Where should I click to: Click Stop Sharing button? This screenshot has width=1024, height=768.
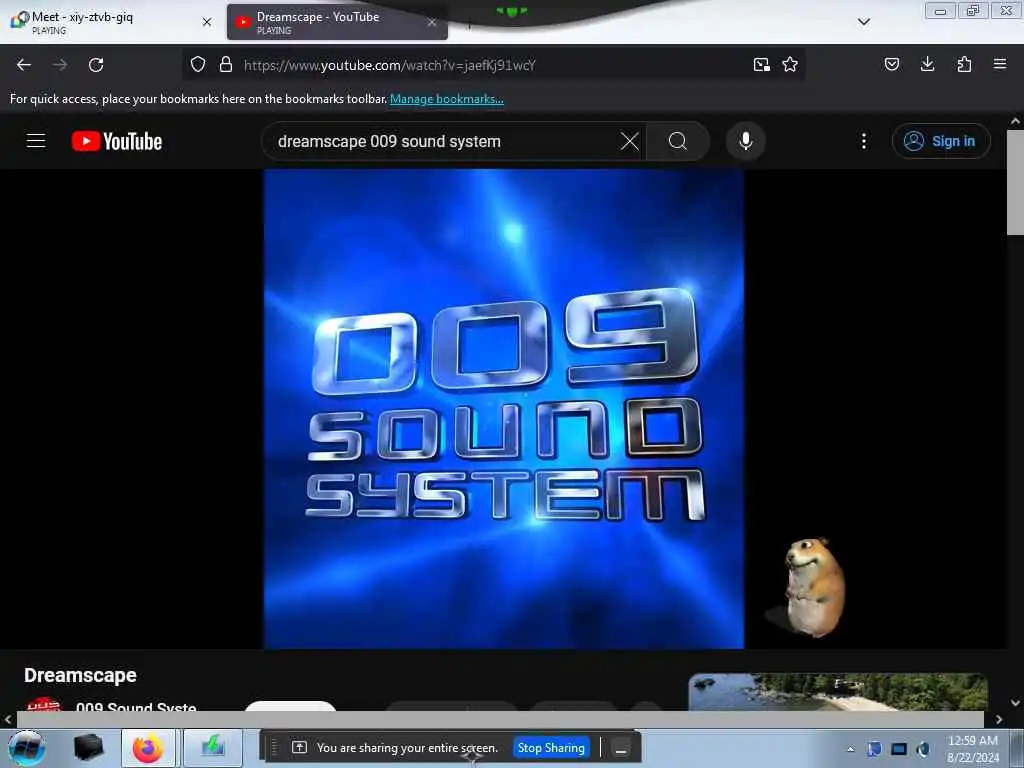click(551, 747)
